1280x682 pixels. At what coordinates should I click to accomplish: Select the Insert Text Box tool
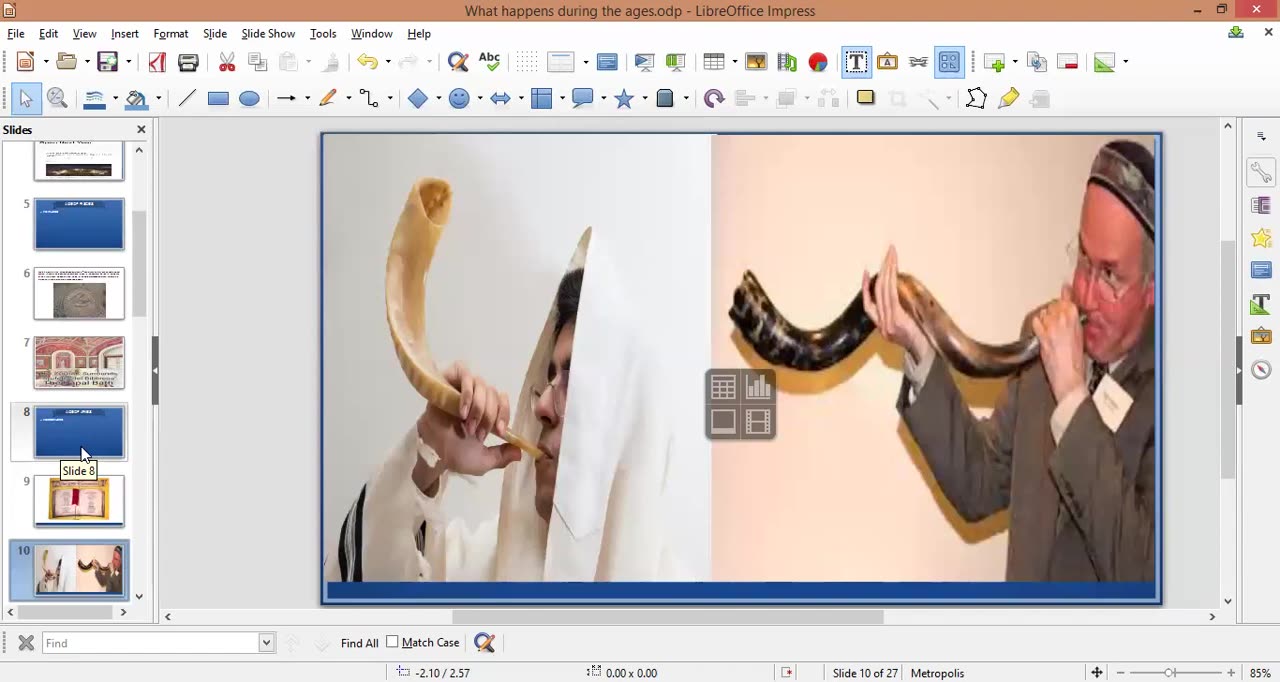[856, 62]
